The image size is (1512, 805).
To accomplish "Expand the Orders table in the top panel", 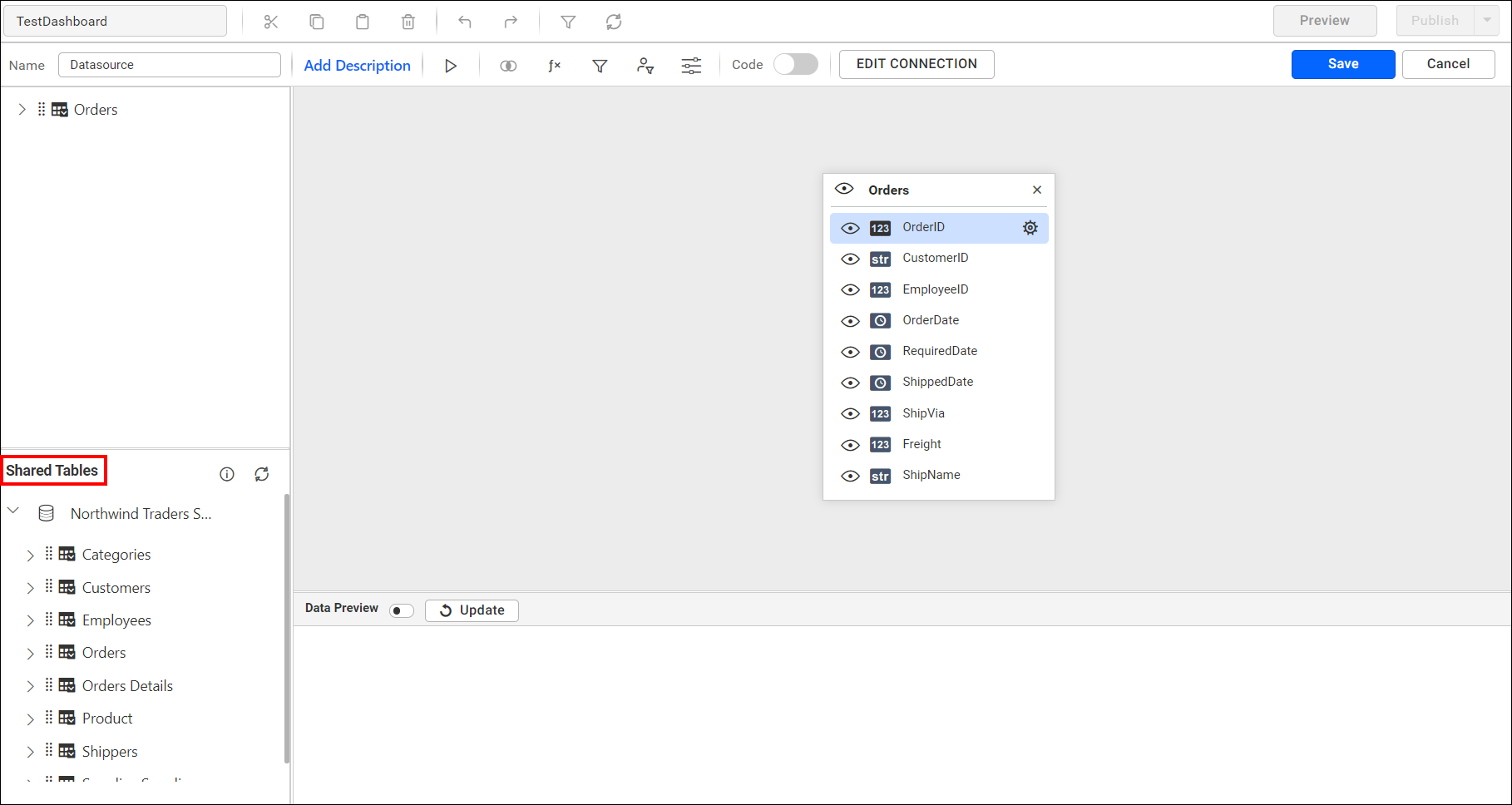I will tap(22, 109).
